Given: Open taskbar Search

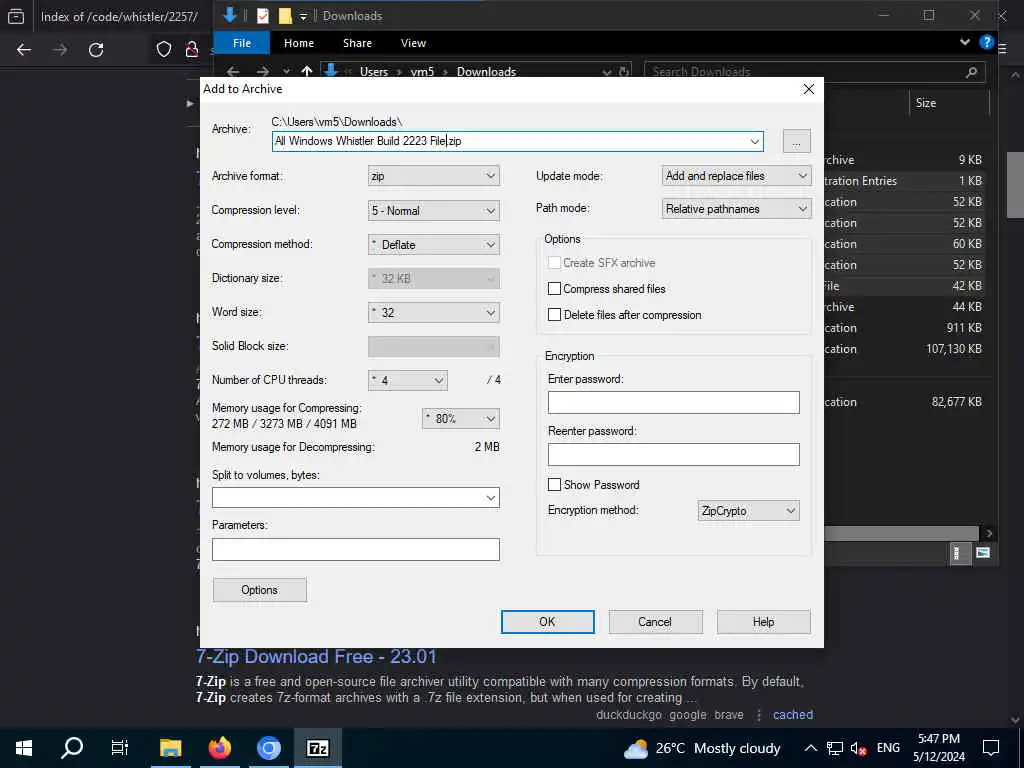Looking at the screenshot, I should (x=72, y=748).
